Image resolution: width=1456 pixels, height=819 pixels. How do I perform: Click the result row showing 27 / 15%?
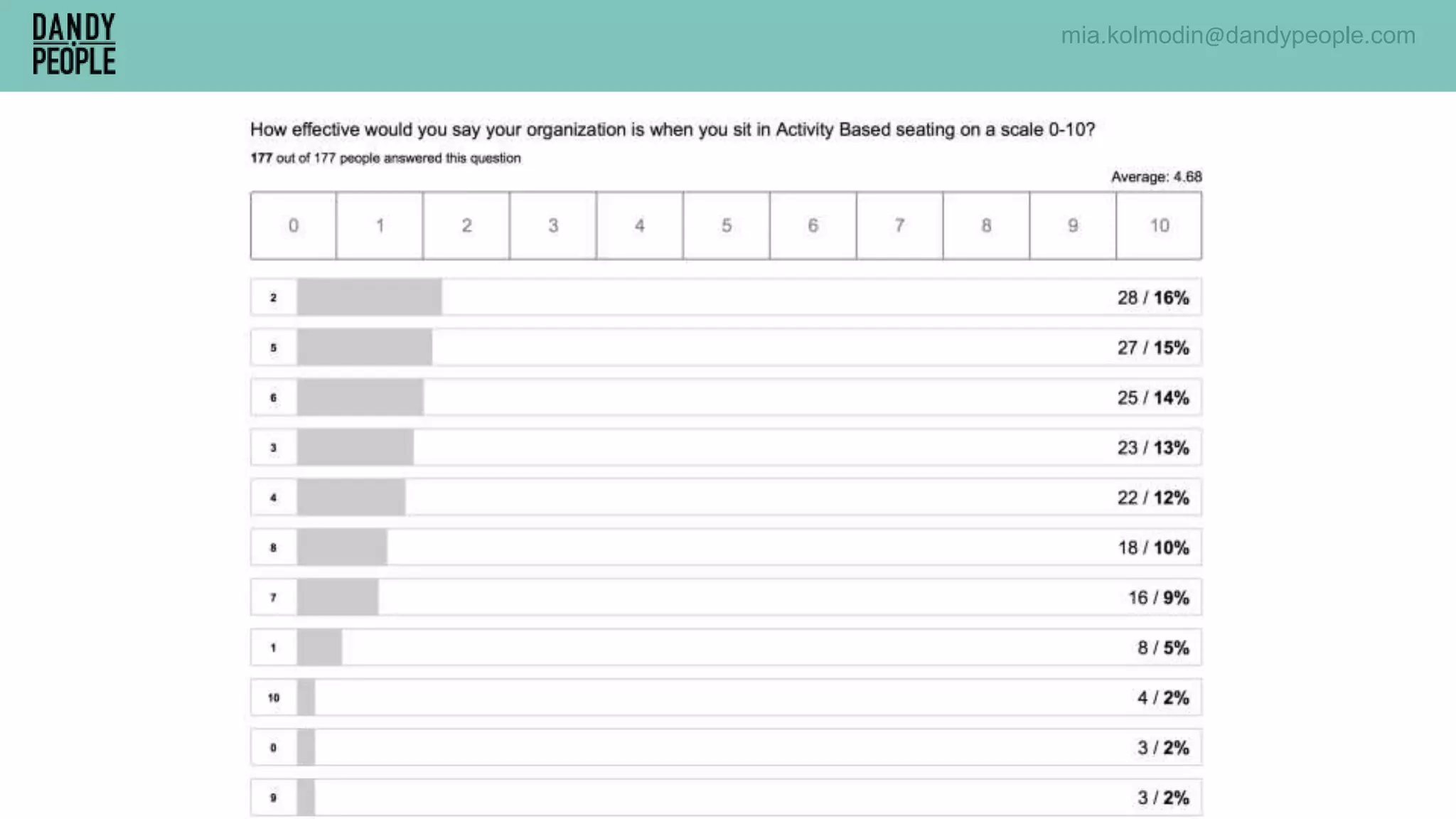pos(726,348)
